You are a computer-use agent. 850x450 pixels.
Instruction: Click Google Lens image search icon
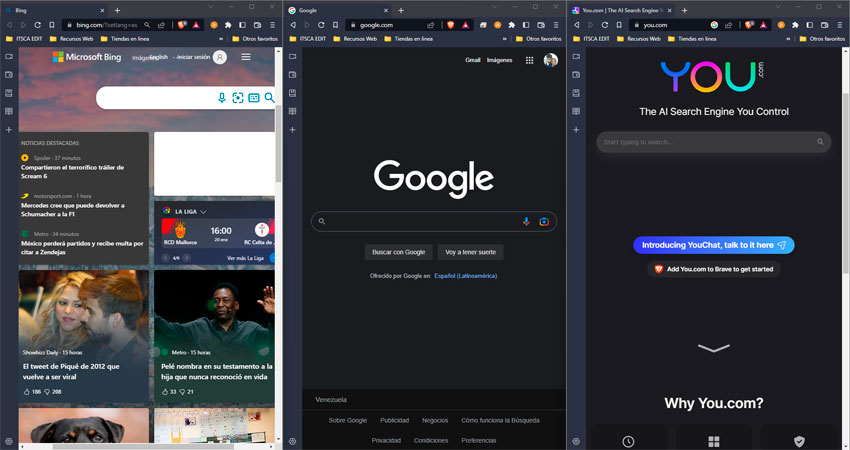[x=544, y=221]
